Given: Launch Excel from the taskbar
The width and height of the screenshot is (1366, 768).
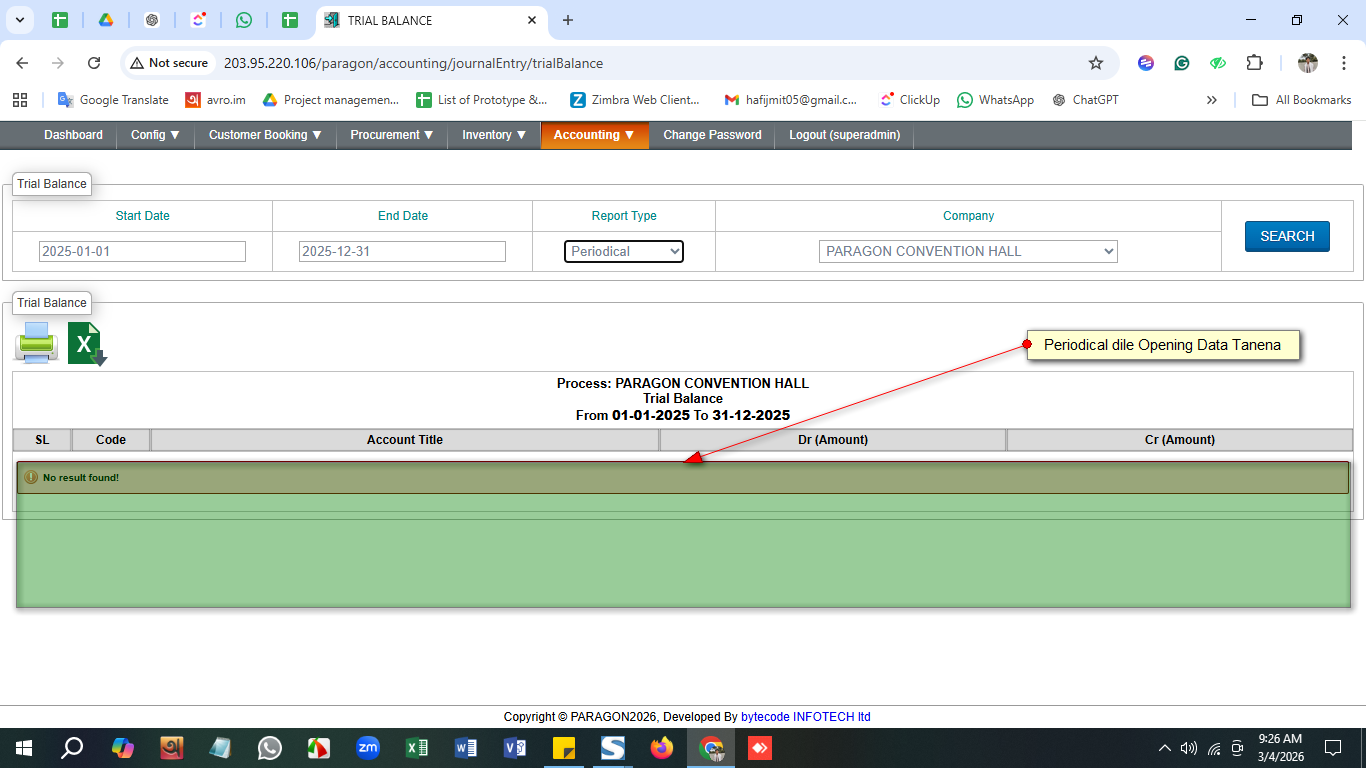Looking at the screenshot, I should pyautogui.click(x=417, y=748).
